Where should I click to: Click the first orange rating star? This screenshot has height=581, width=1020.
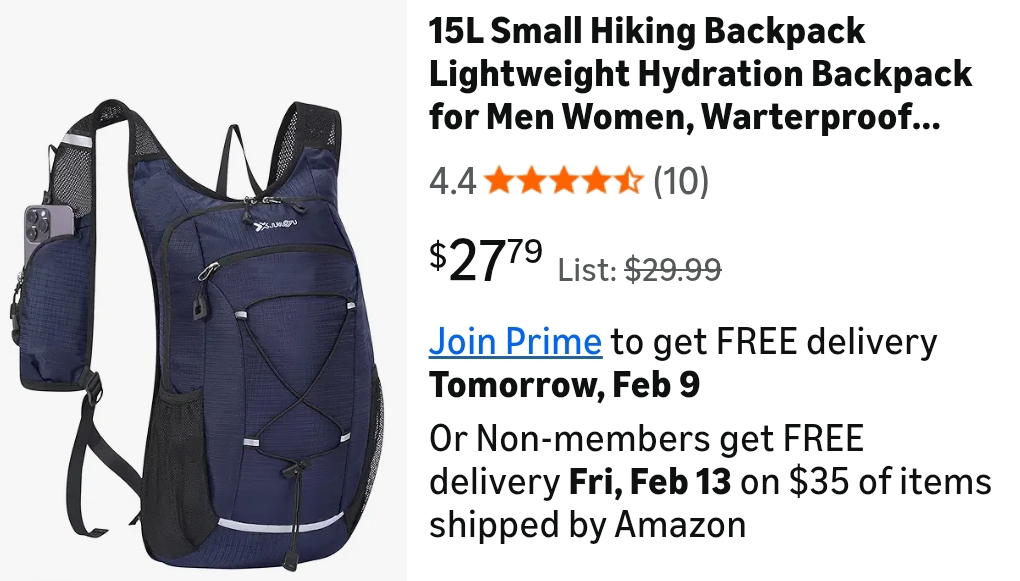(x=500, y=180)
